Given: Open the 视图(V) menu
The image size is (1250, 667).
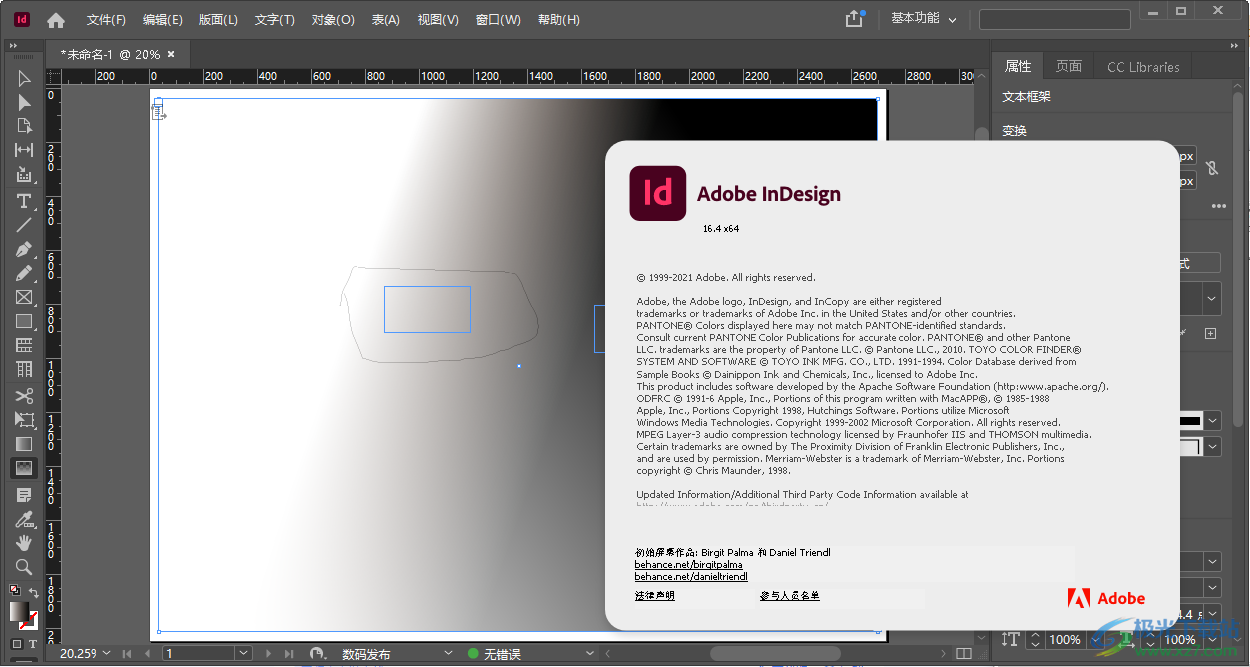Looking at the screenshot, I should (x=438, y=20).
